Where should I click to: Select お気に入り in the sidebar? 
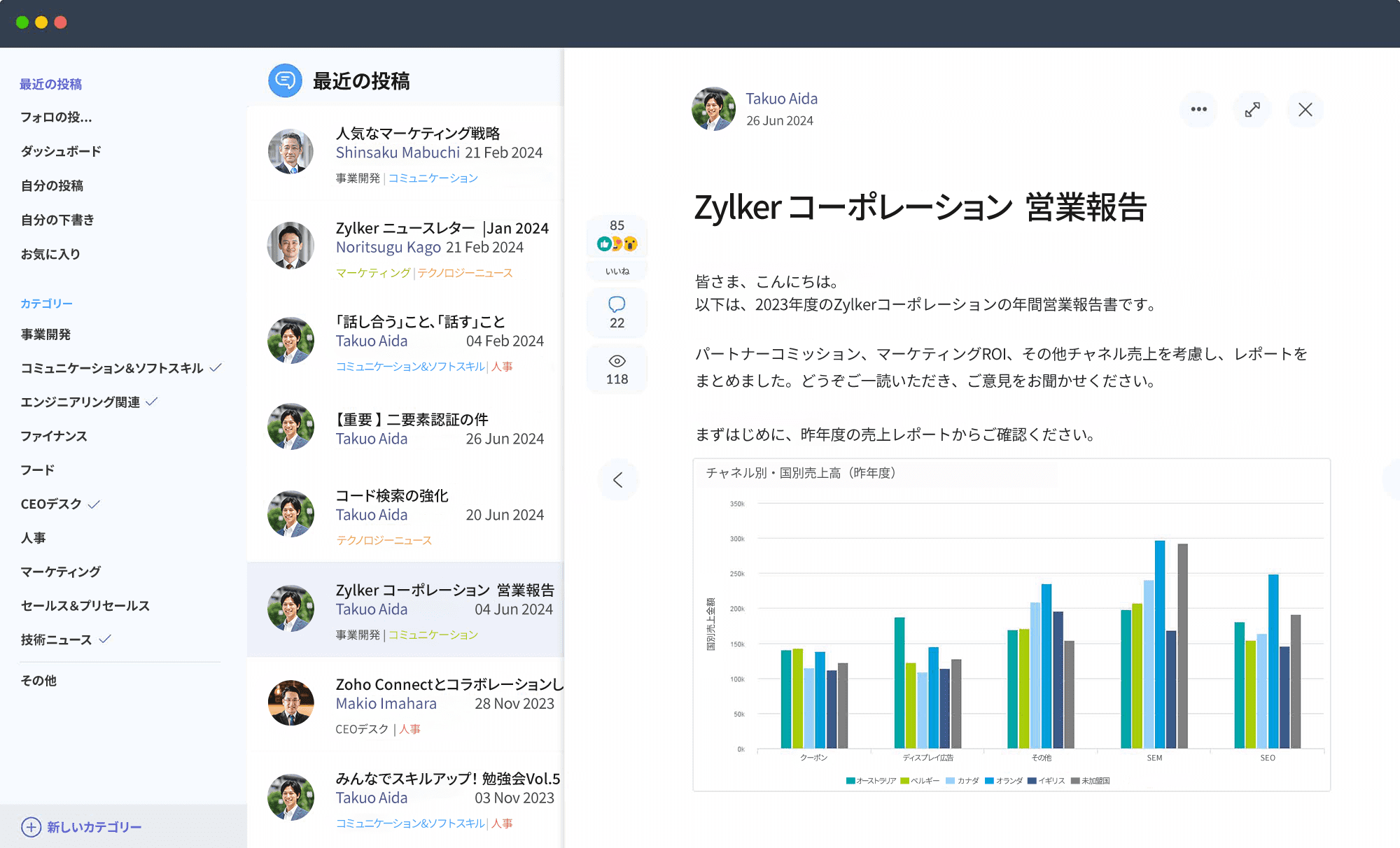pyautogui.click(x=50, y=254)
